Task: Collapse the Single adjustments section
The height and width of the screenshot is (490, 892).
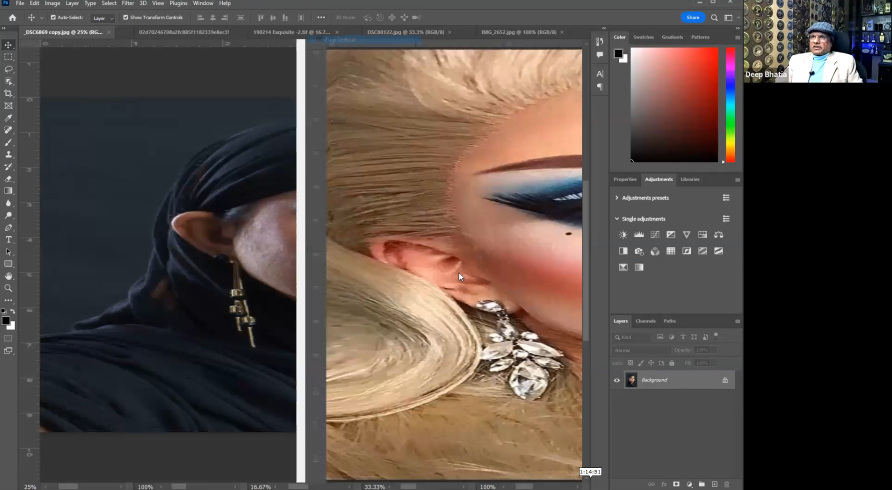Action: click(617, 218)
